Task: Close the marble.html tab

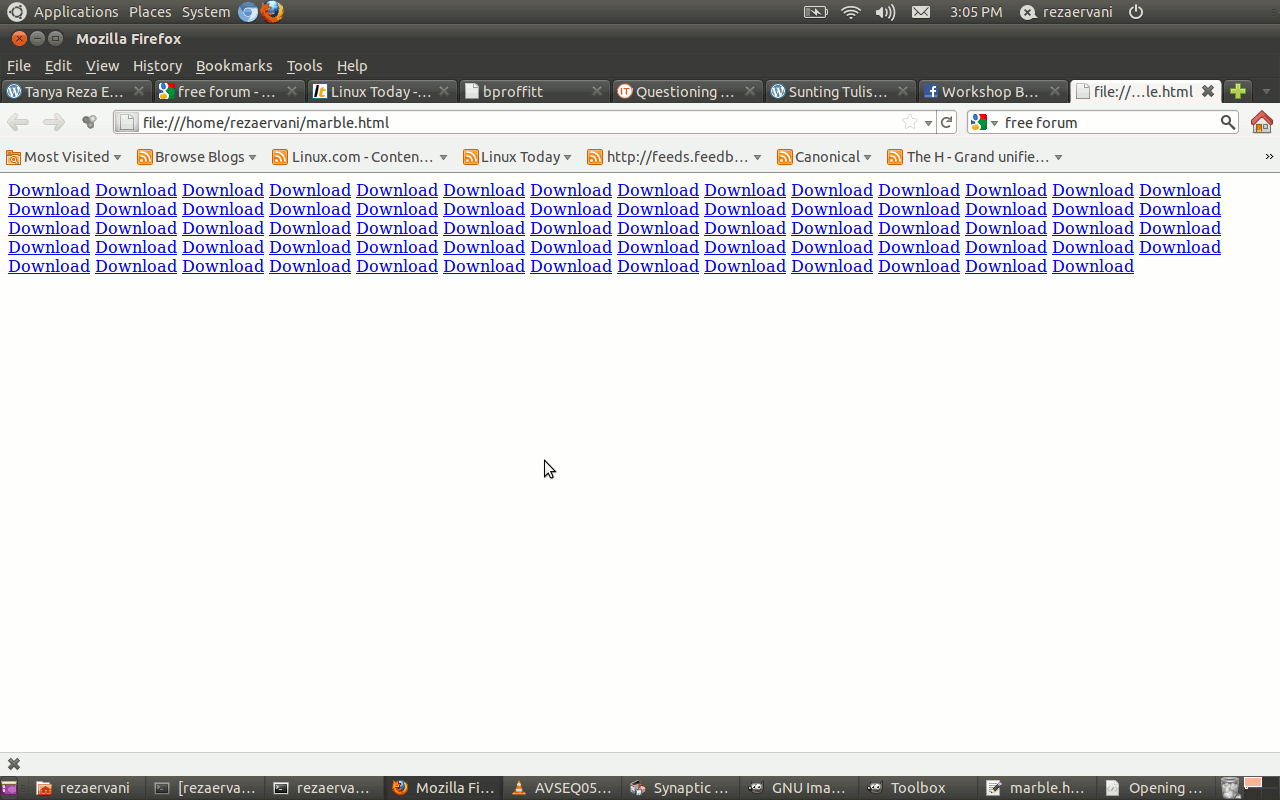Action: (1208, 91)
